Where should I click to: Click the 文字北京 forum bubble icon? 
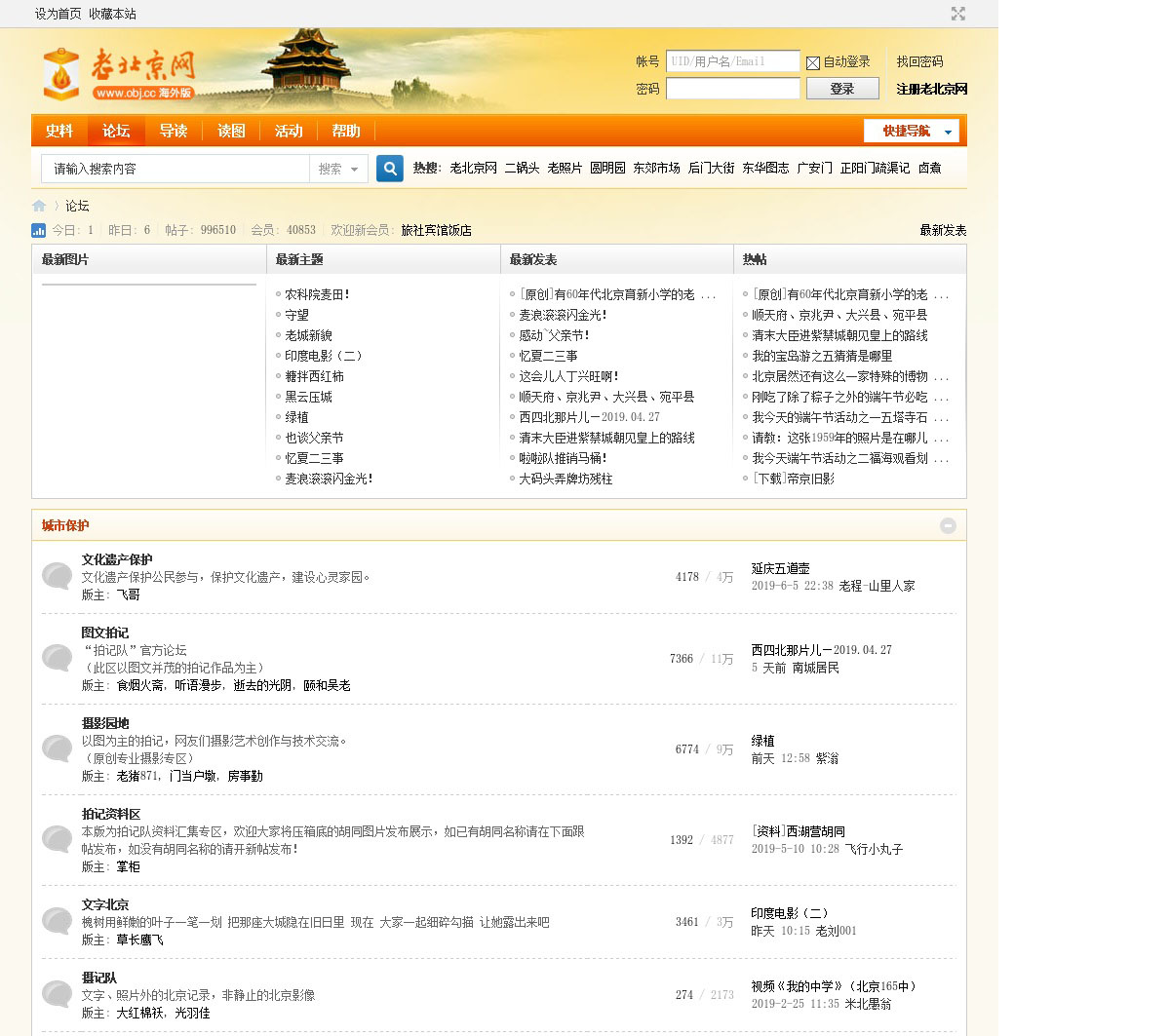pos(58,921)
